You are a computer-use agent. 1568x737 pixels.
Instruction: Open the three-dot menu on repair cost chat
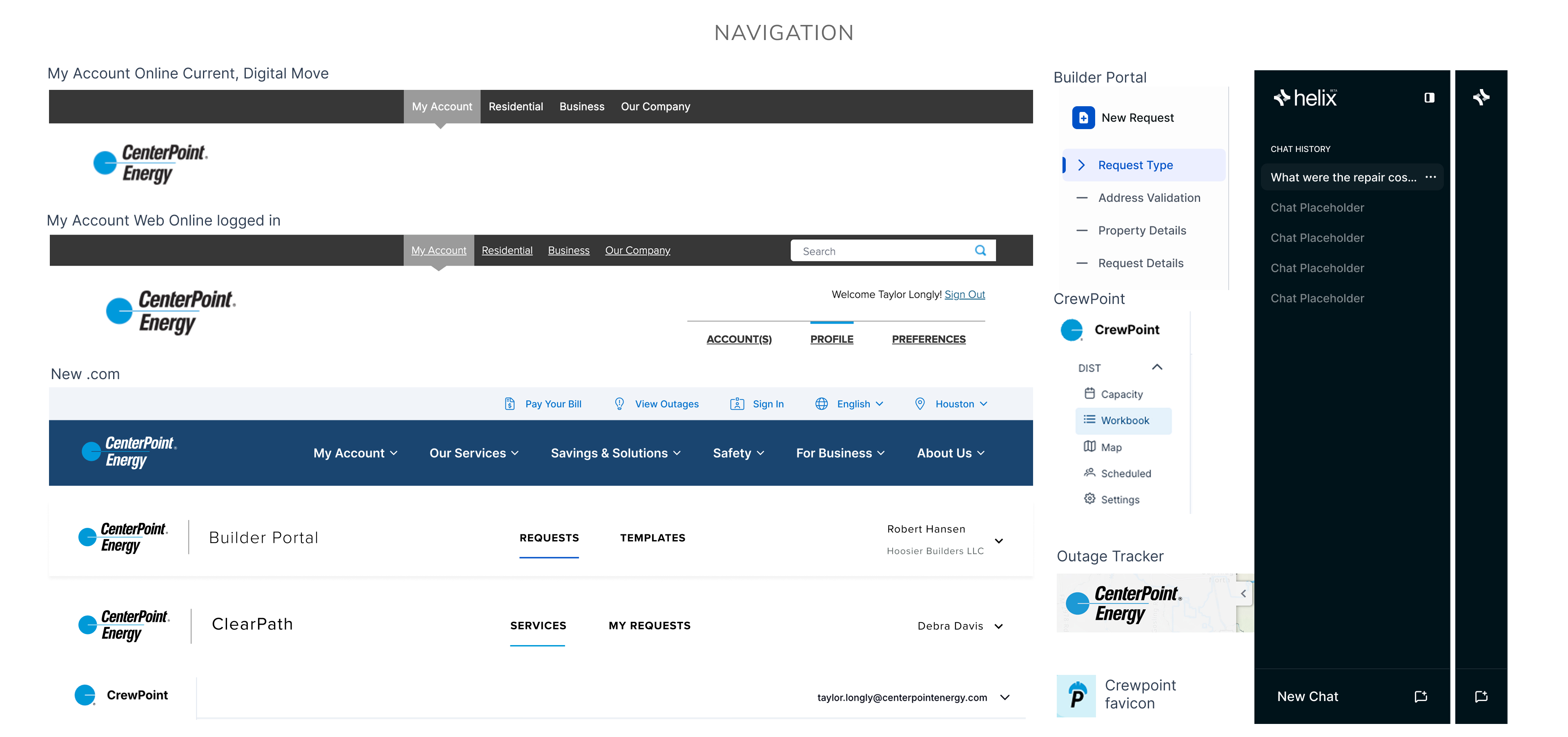coord(1430,177)
